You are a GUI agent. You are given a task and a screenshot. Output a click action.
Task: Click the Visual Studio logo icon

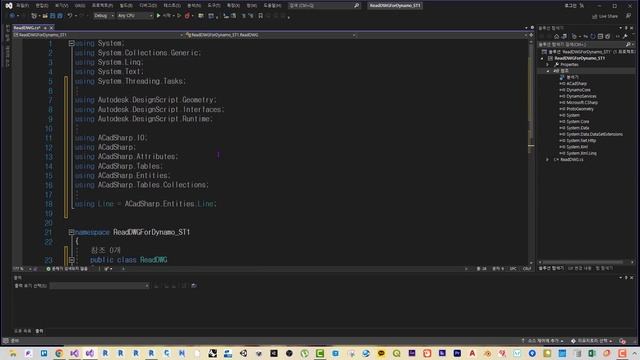pos(9,6)
